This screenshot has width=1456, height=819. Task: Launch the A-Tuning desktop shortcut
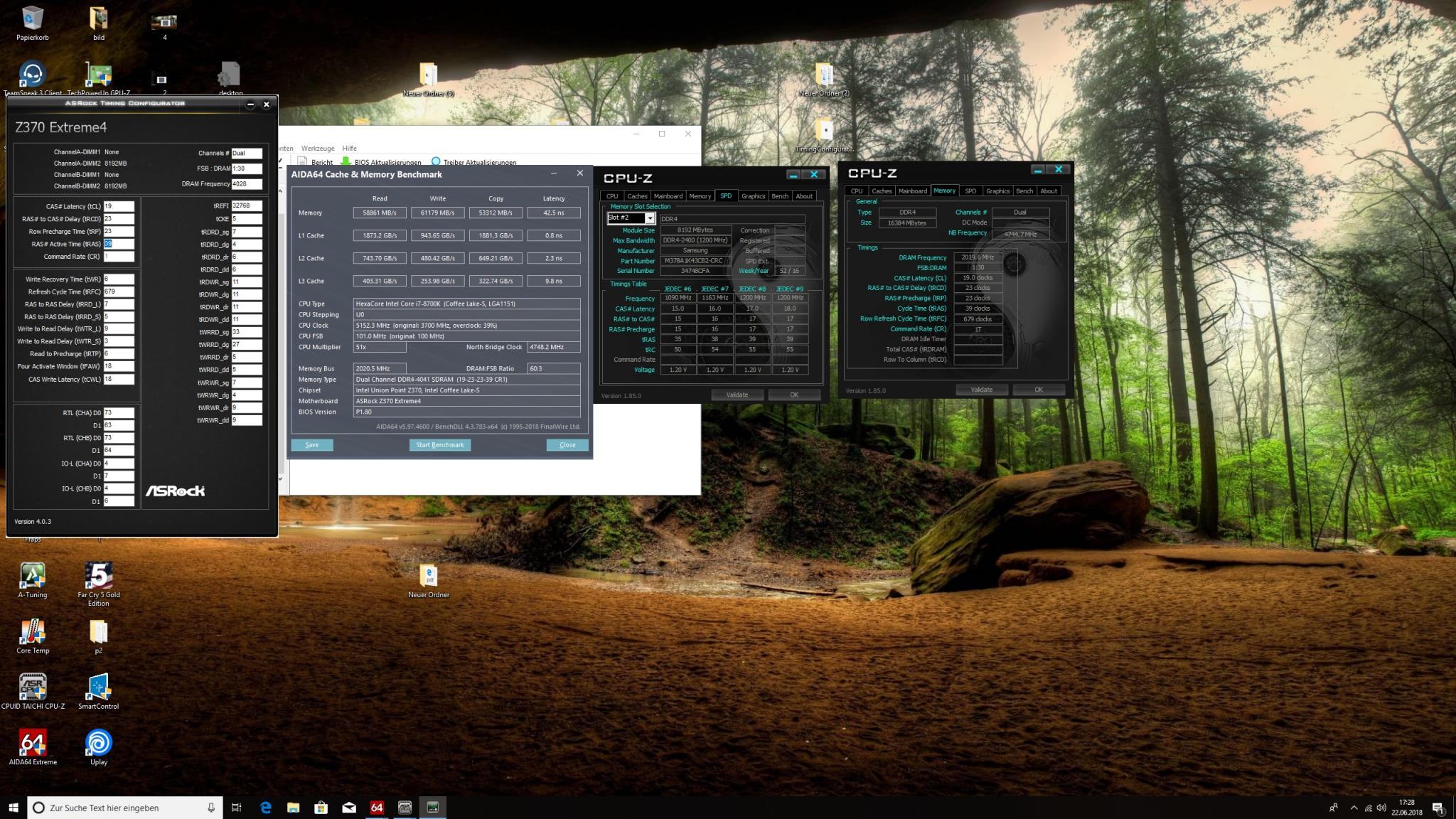32,579
